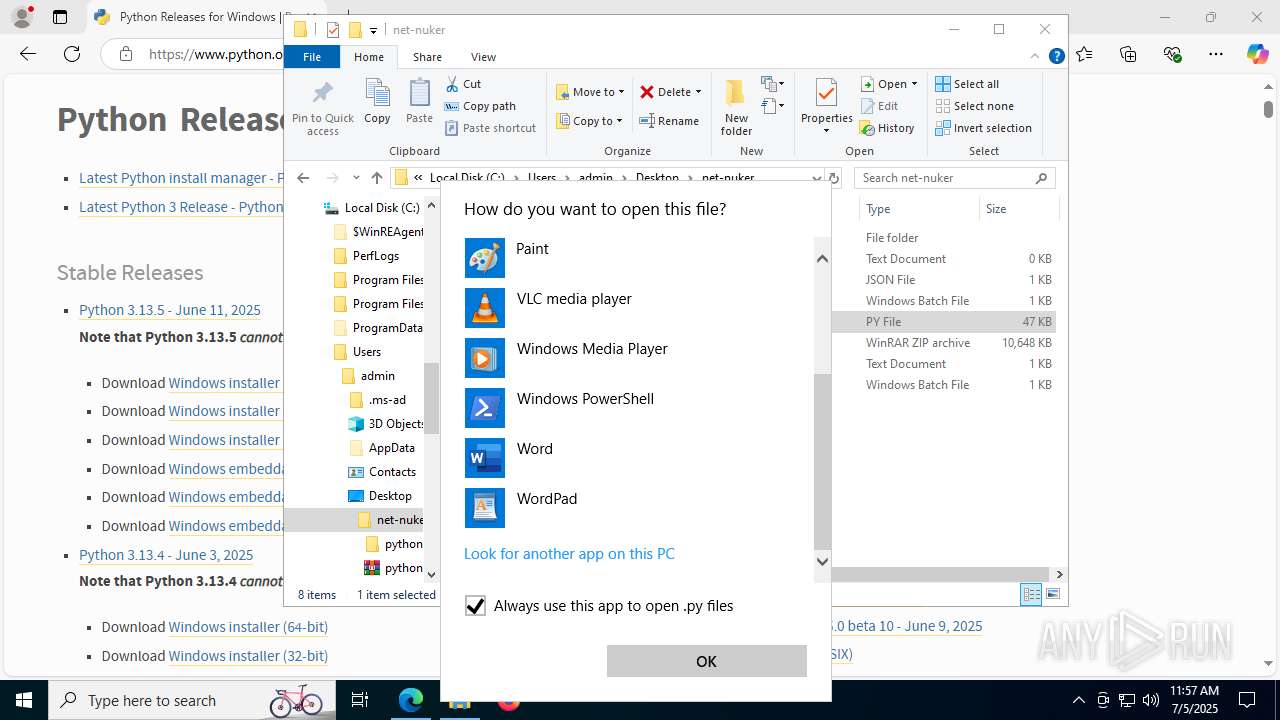Click Invert selection in ribbon
1280x720 pixels.
(983, 128)
